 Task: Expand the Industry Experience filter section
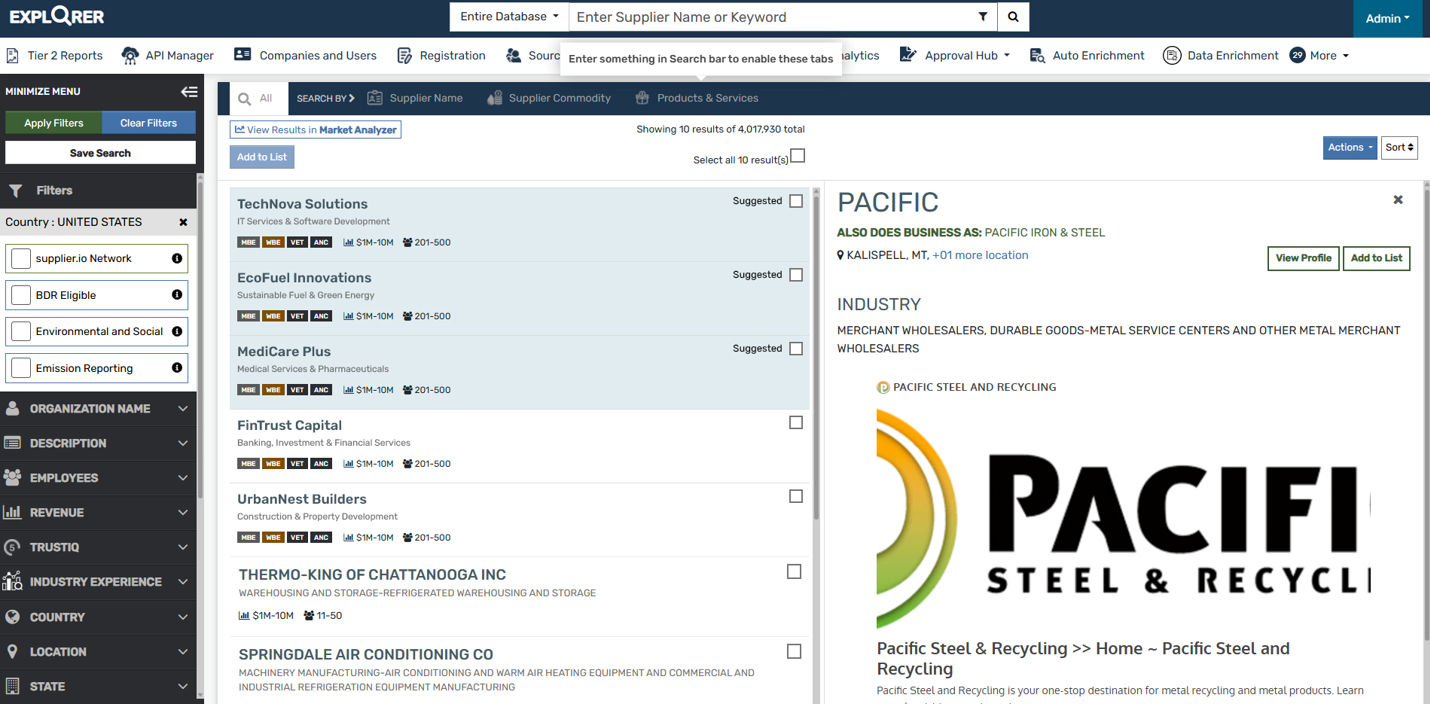coord(98,582)
